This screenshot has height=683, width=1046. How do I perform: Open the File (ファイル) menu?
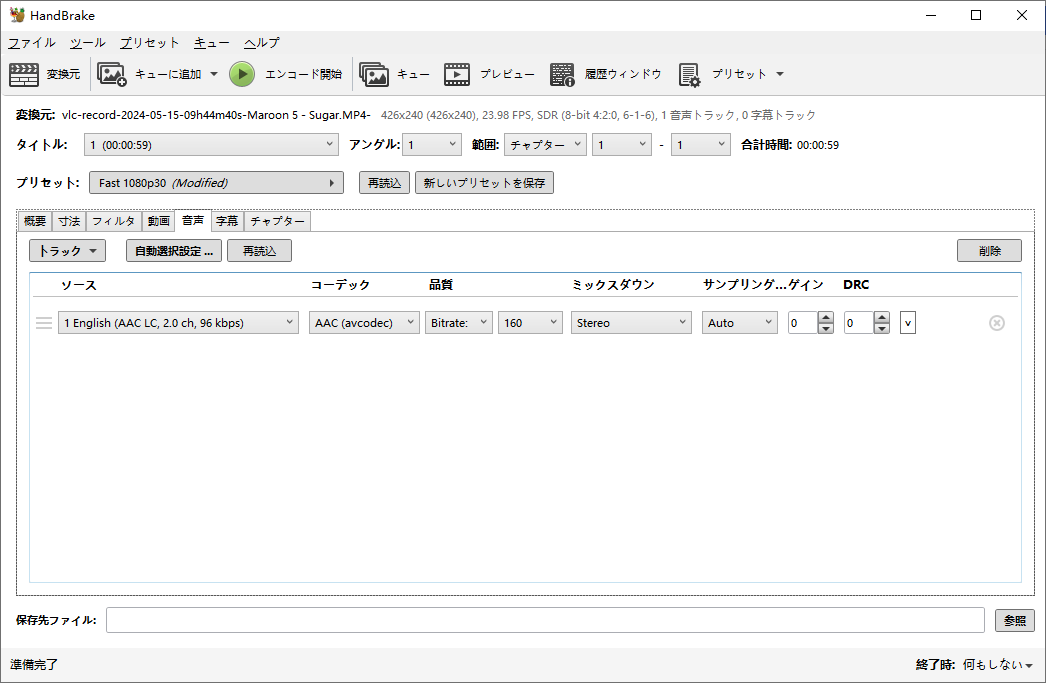click(32, 43)
